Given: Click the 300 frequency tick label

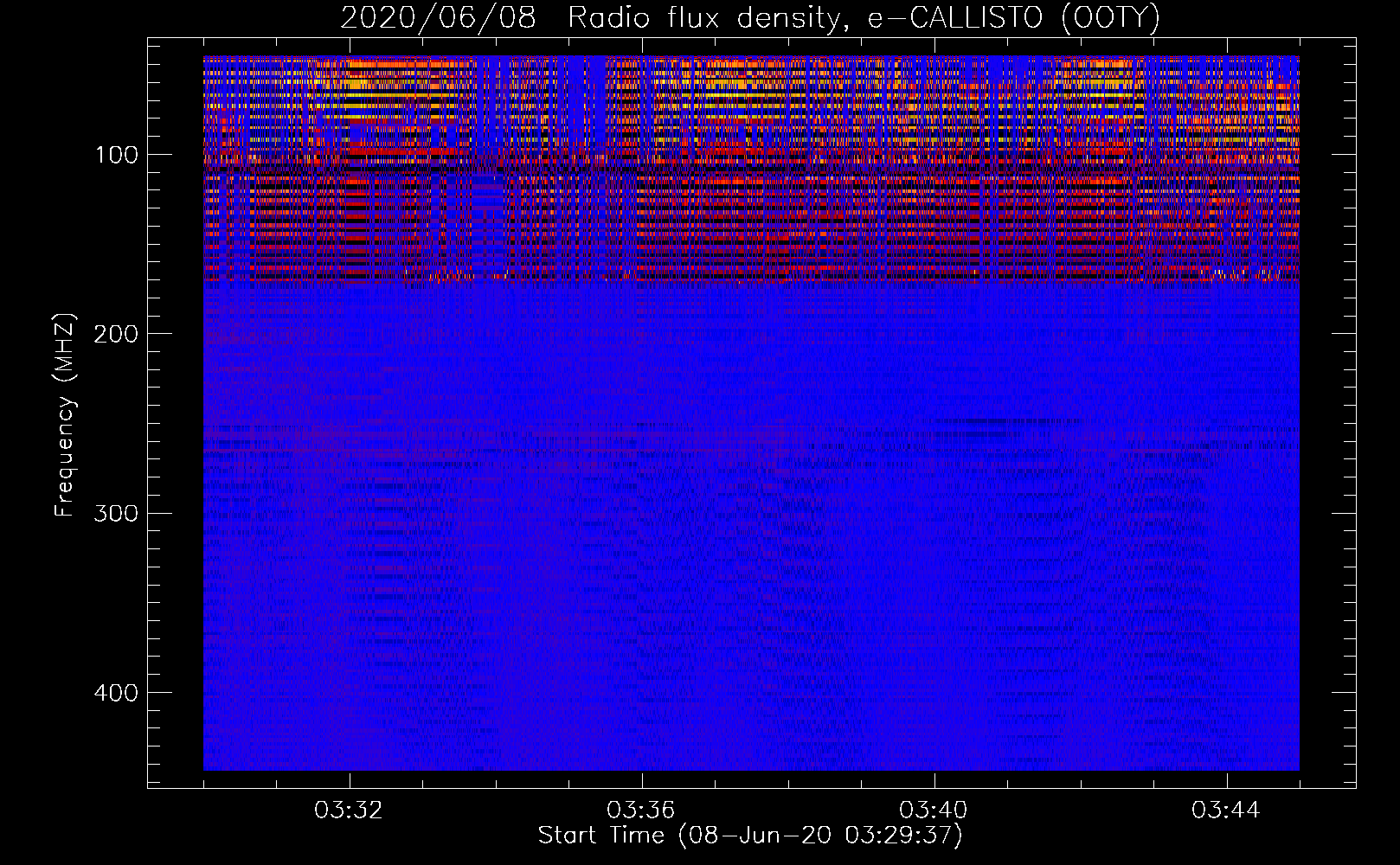Looking at the screenshot, I should point(116,514).
